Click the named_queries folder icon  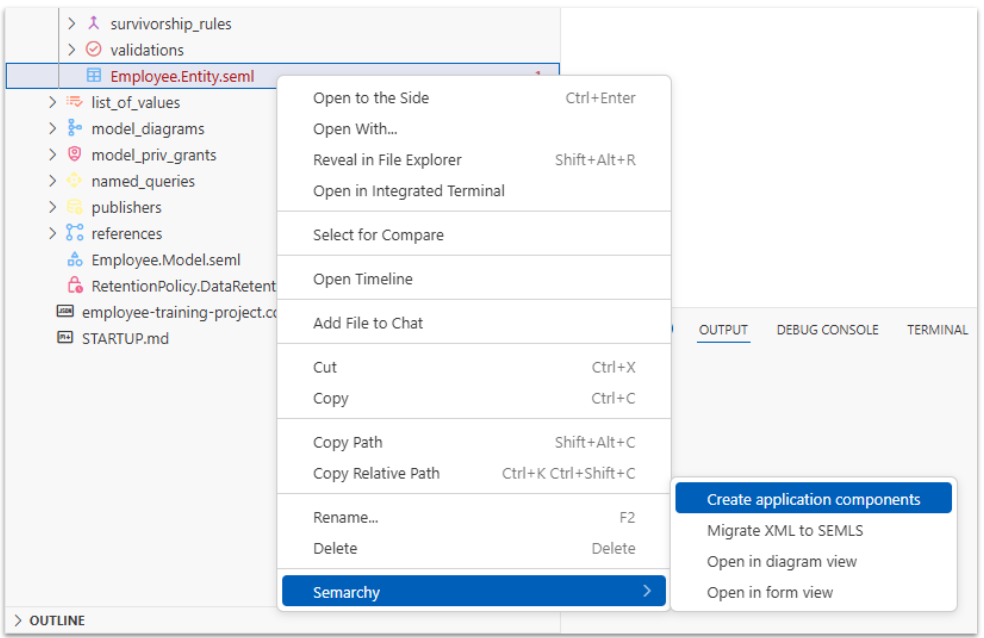[x=74, y=181]
